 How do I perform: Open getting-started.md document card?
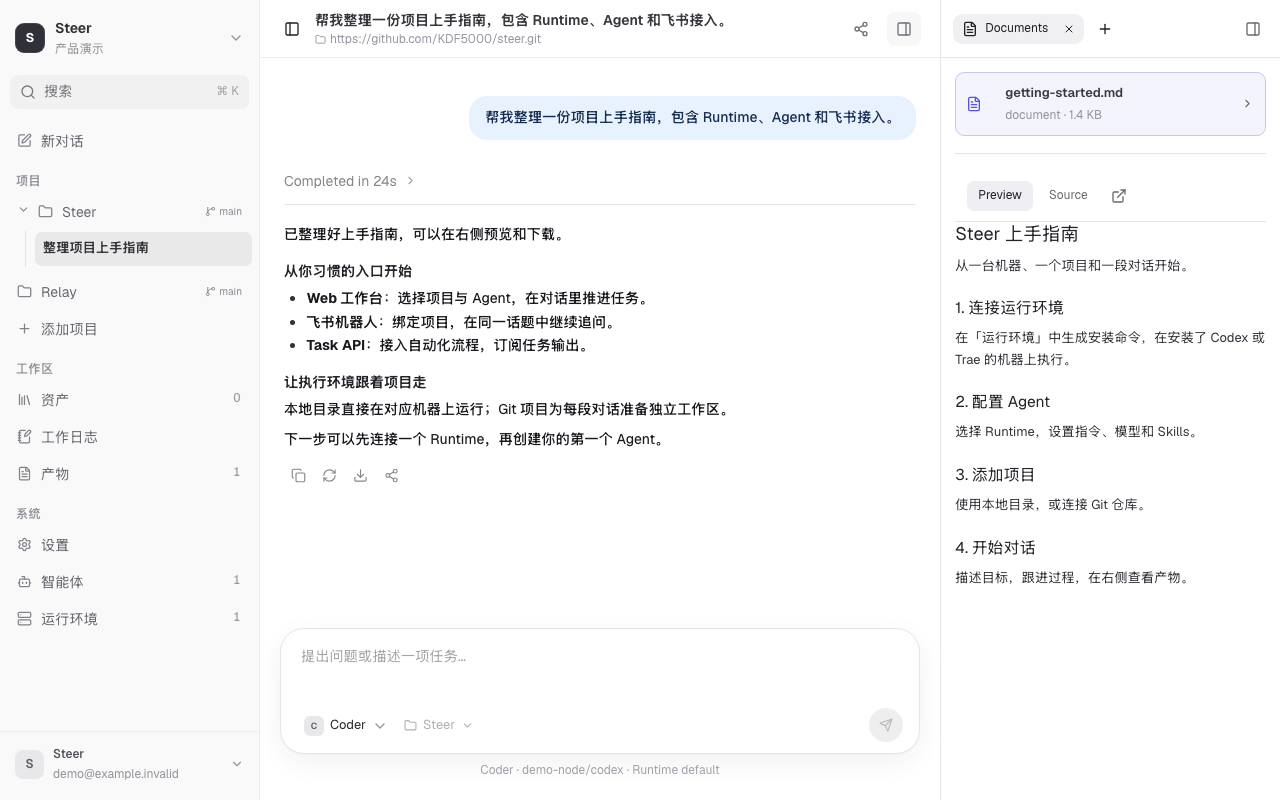(1110, 104)
